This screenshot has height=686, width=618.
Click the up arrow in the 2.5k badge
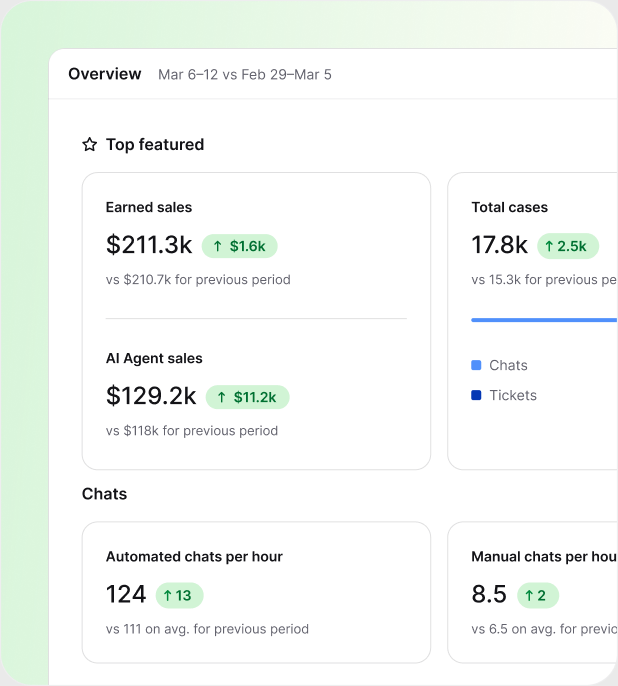pyautogui.click(x=549, y=246)
